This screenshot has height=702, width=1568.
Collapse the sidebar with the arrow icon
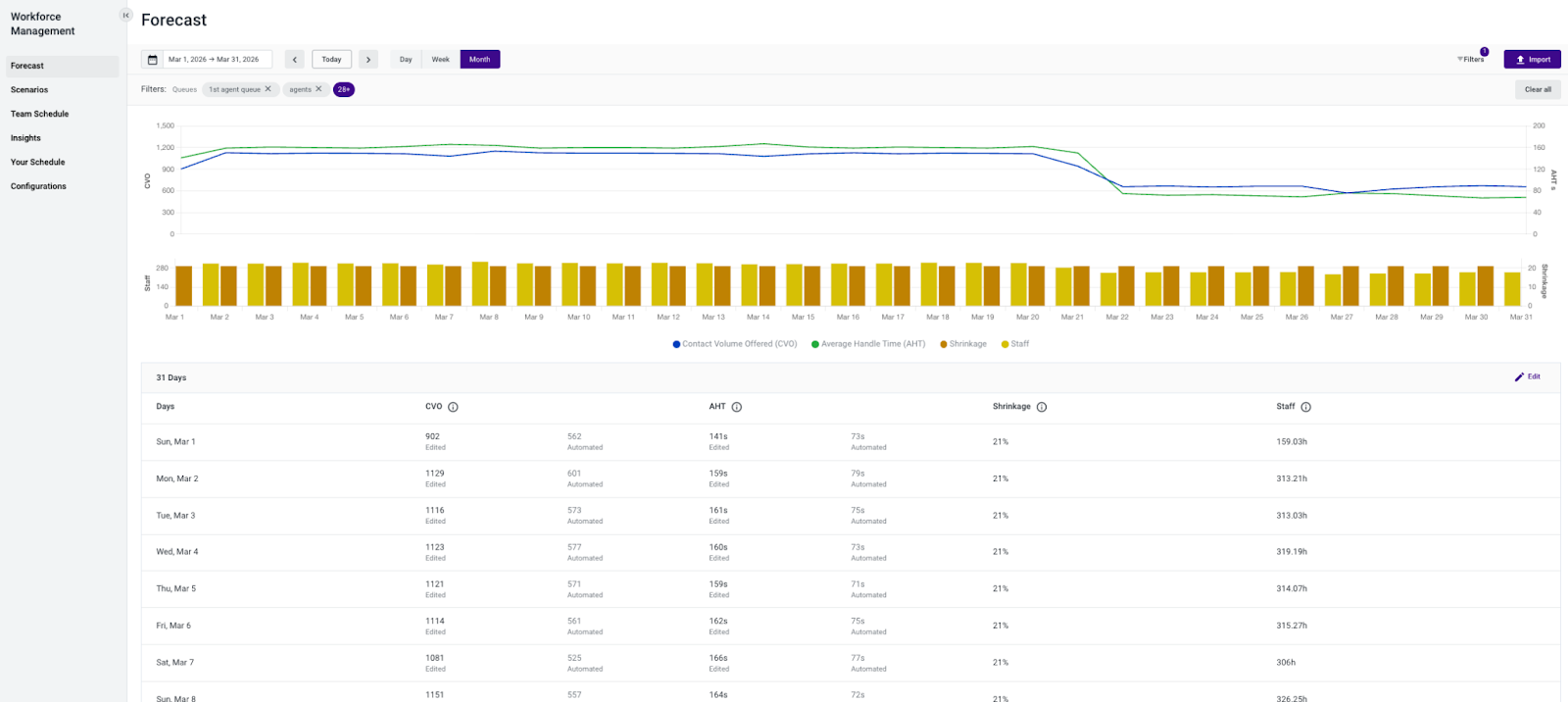(x=125, y=15)
